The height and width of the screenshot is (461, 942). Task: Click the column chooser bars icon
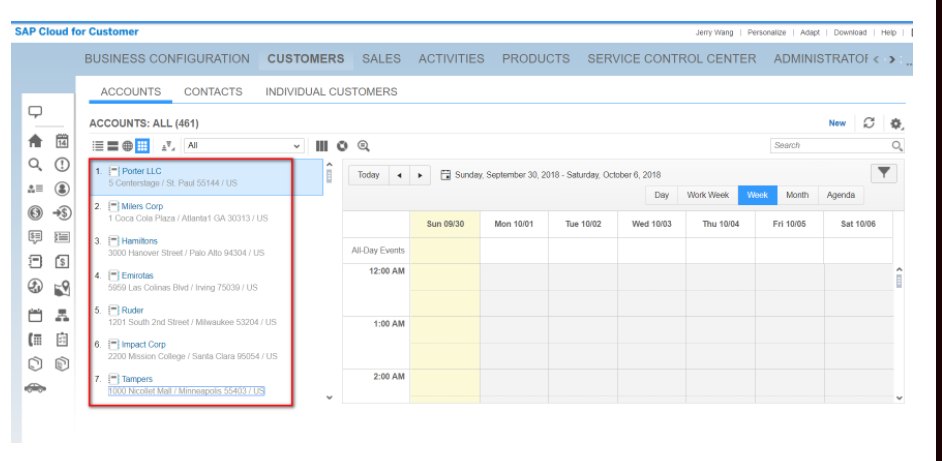(322, 145)
